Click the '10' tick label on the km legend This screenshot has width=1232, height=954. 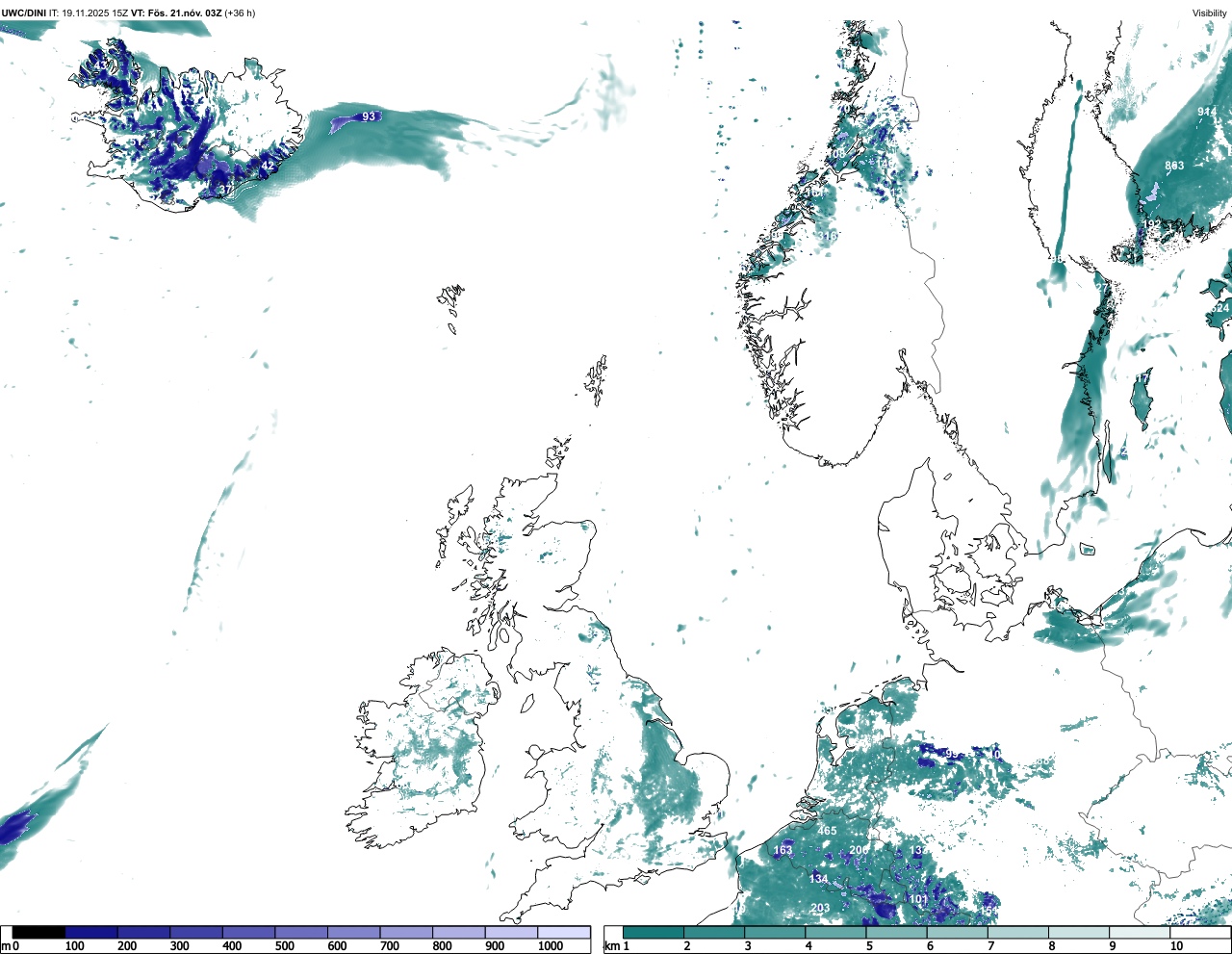[x=1177, y=946]
